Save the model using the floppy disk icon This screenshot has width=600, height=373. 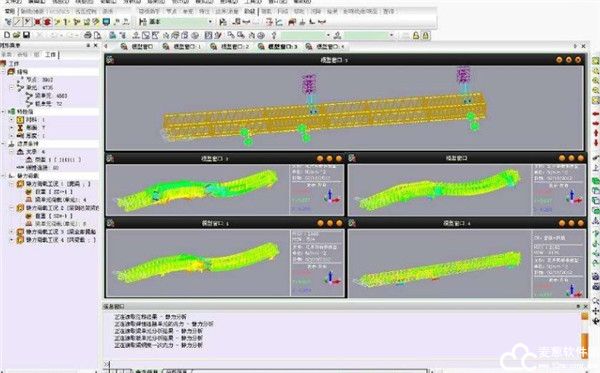pos(26,35)
